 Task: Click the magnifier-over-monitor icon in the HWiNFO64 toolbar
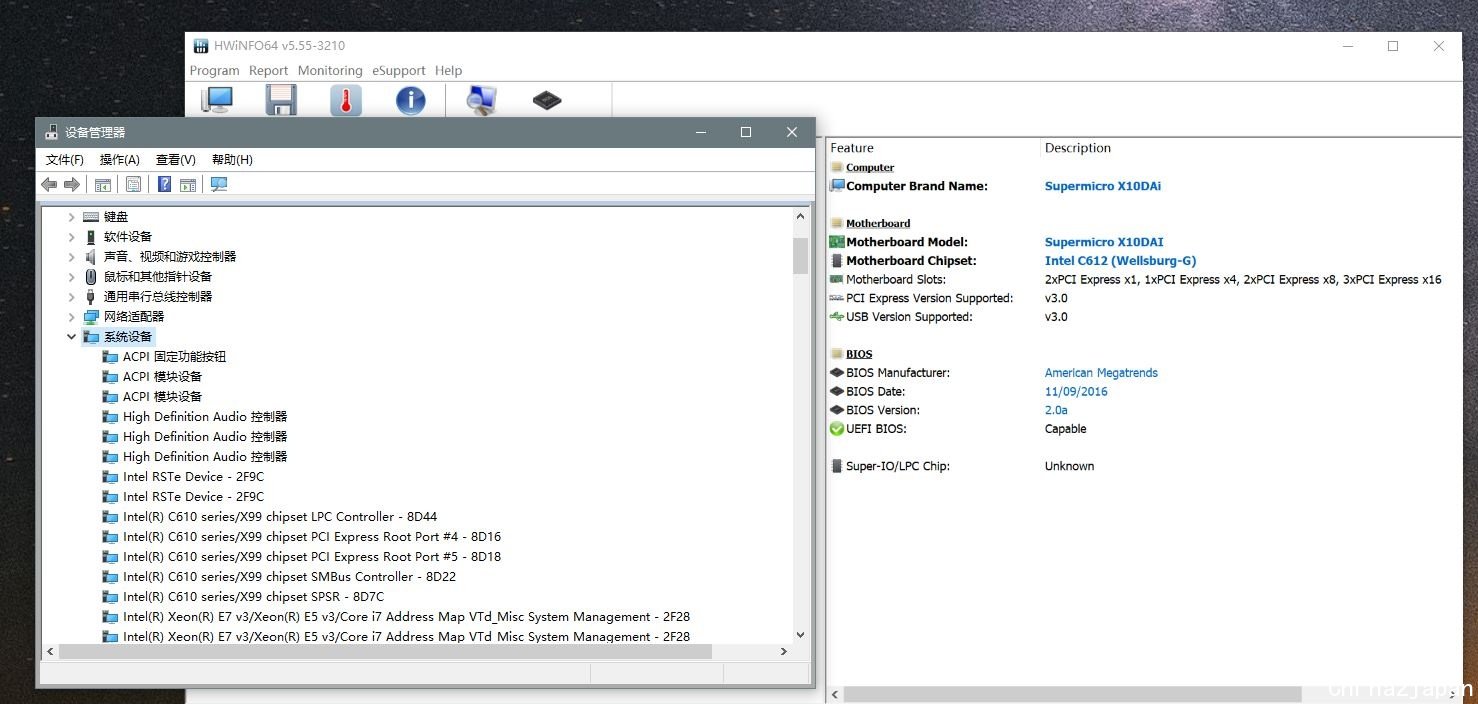482,100
